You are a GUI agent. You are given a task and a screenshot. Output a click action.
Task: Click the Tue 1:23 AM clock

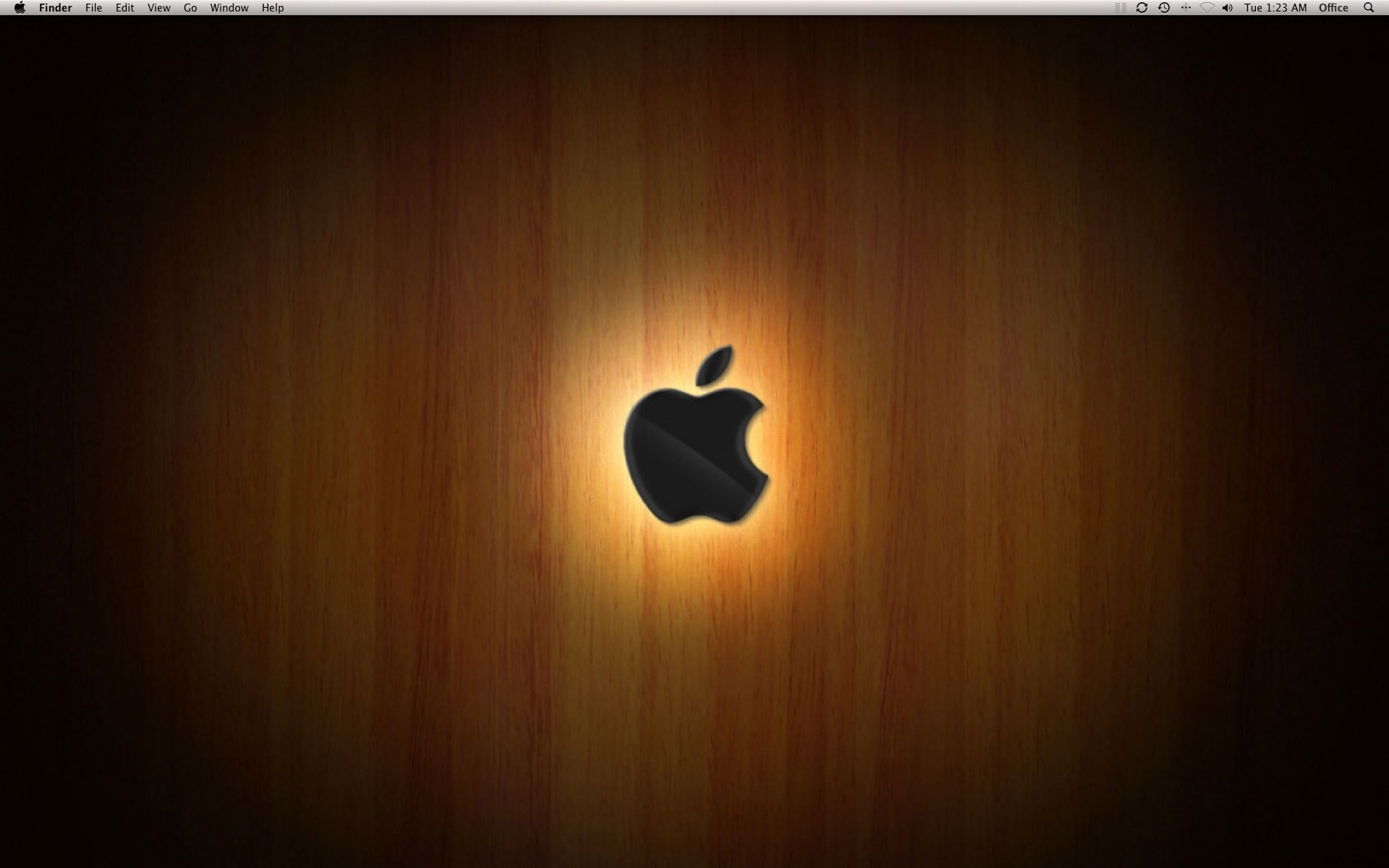click(x=1275, y=8)
